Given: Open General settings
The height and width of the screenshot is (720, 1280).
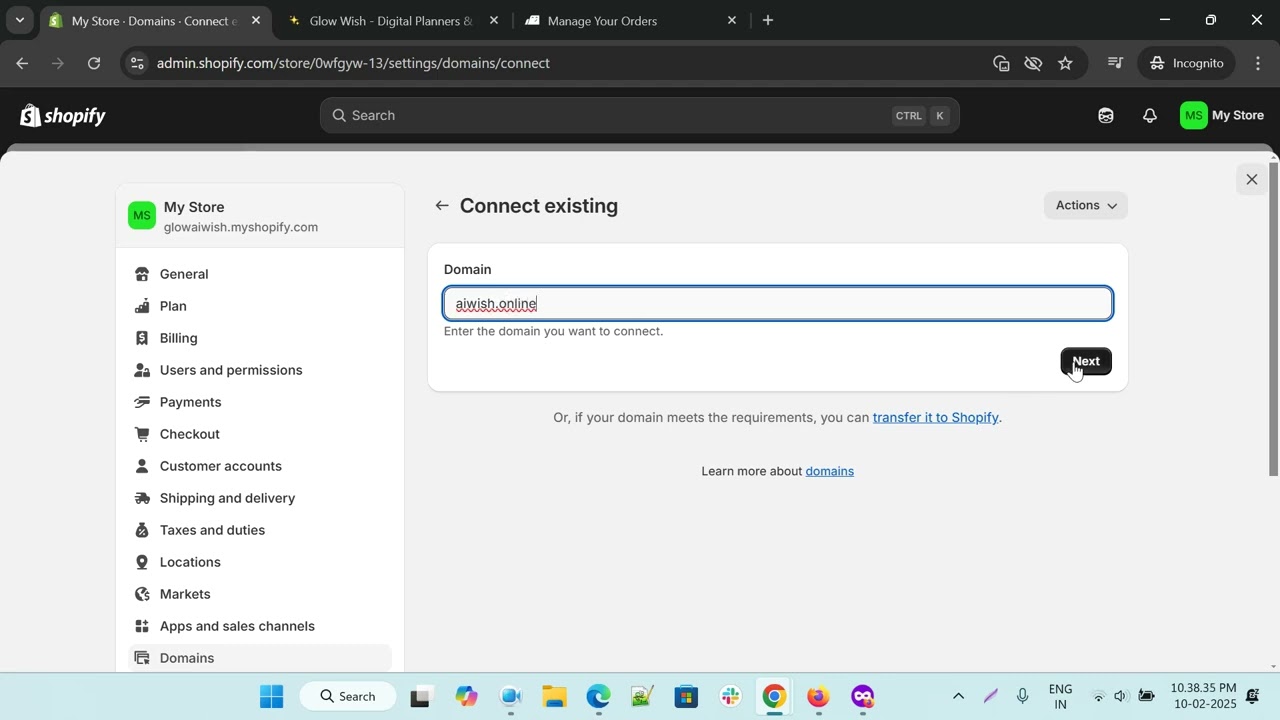Looking at the screenshot, I should pyautogui.click(x=260, y=274).
